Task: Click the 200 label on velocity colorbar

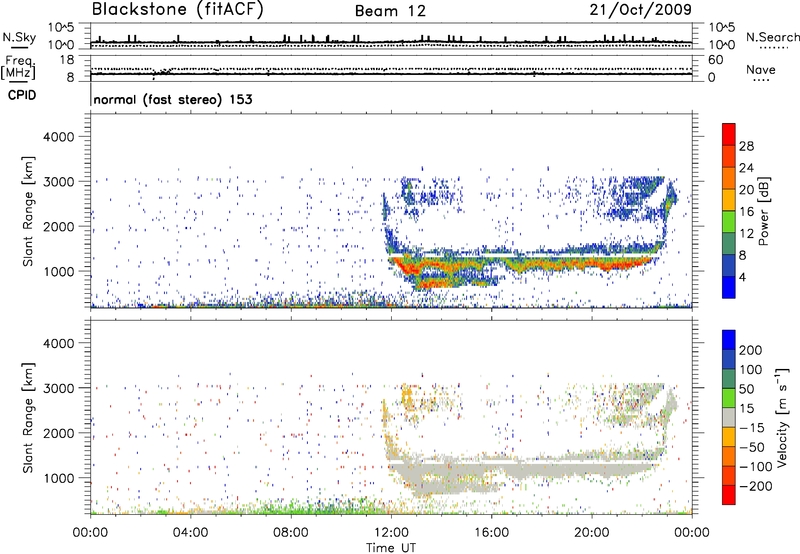Action: [751, 350]
